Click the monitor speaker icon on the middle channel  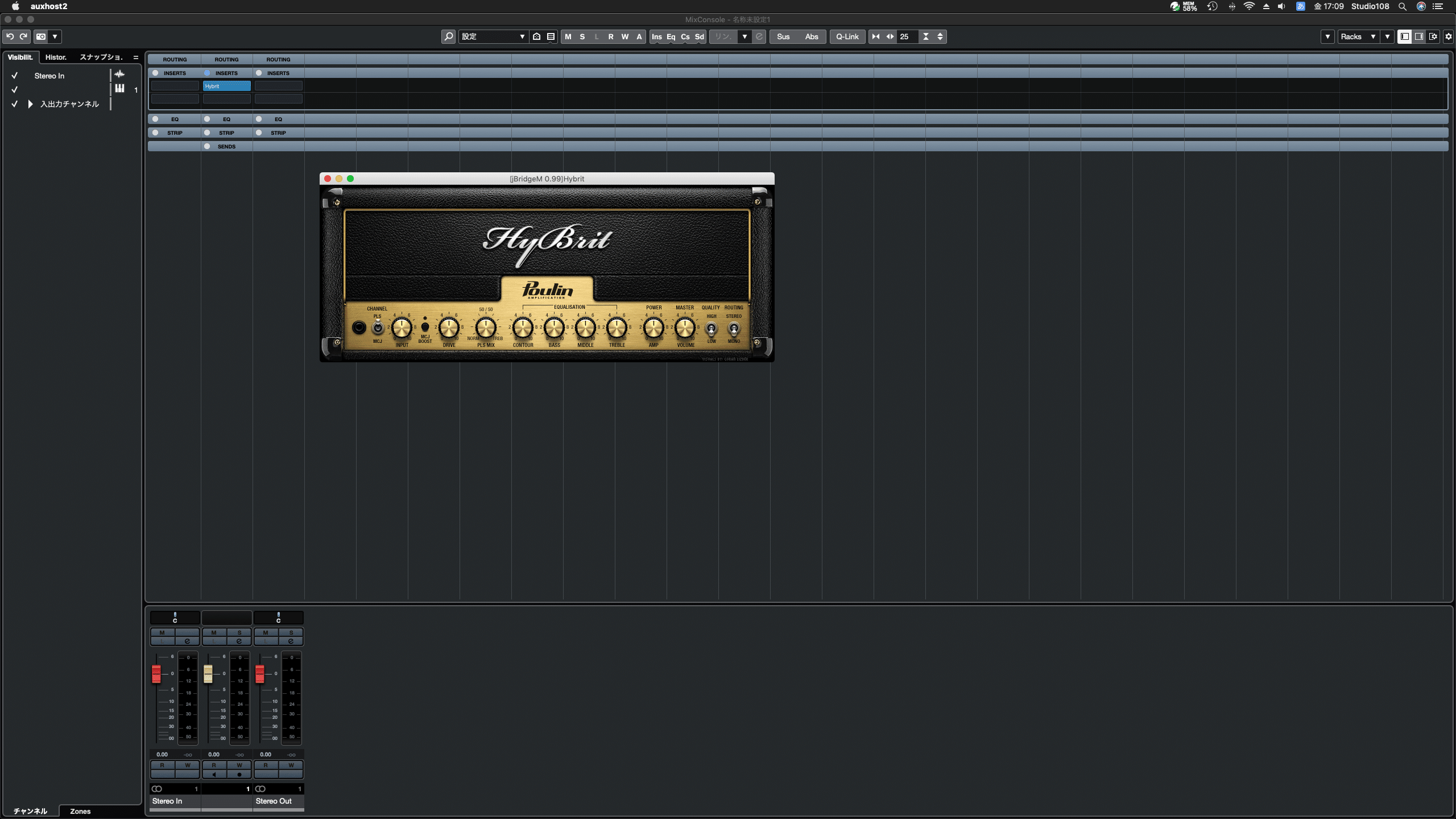(214, 775)
